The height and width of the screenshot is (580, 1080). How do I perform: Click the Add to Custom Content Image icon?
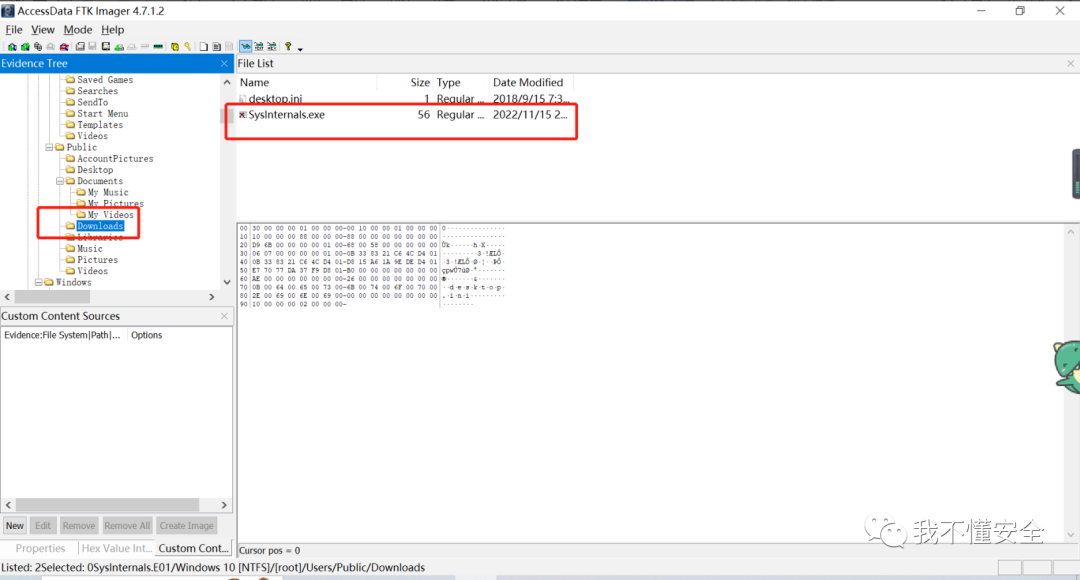(x=119, y=47)
